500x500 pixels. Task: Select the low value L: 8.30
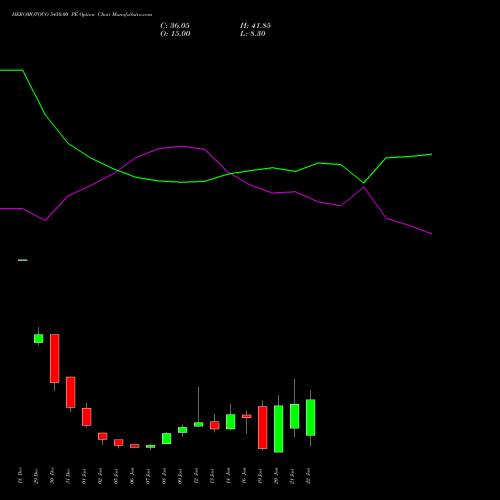click(x=253, y=34)
